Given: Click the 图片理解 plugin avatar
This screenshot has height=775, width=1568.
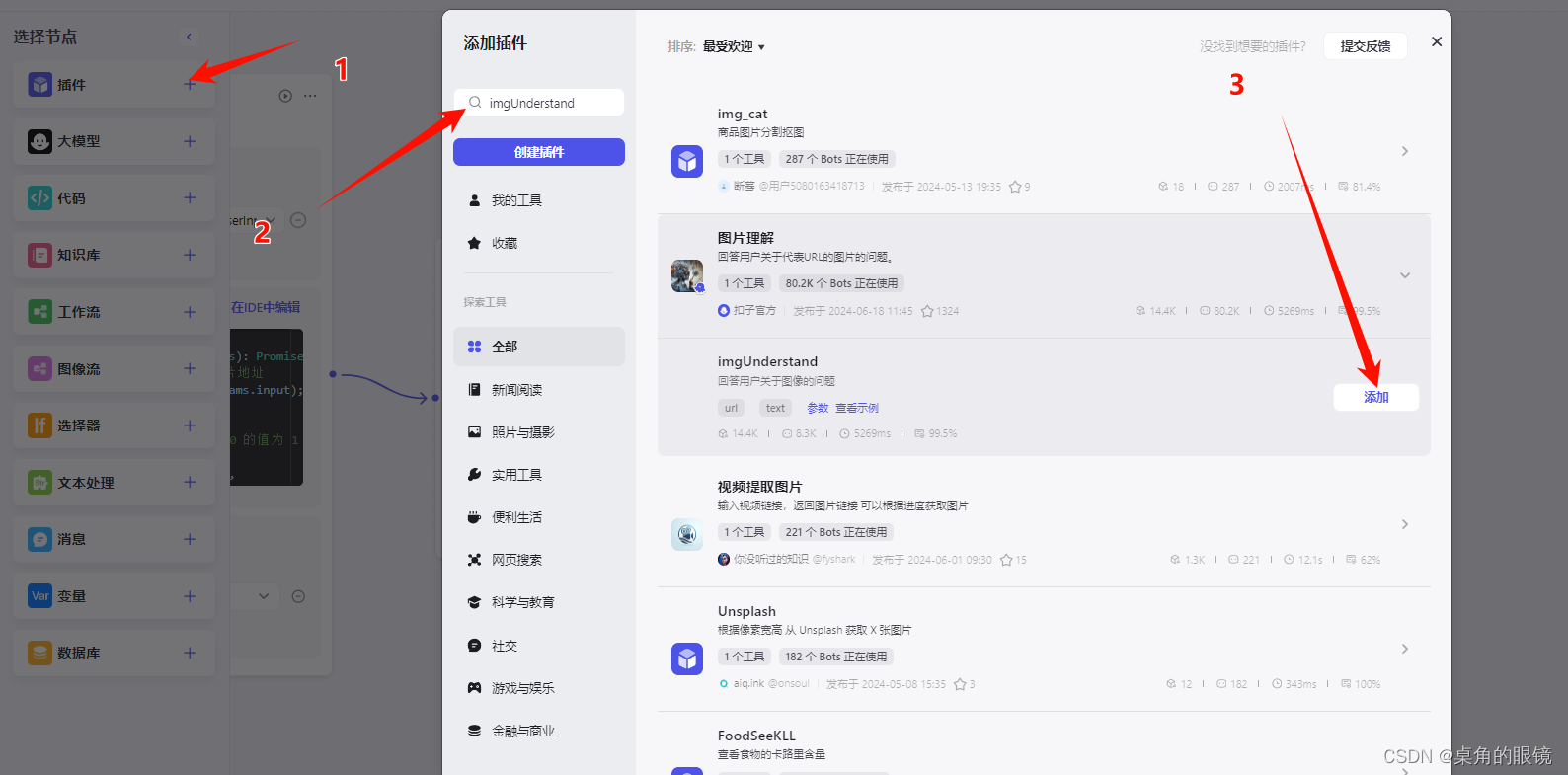Looking at the screenshot, I should coord(687,276).
